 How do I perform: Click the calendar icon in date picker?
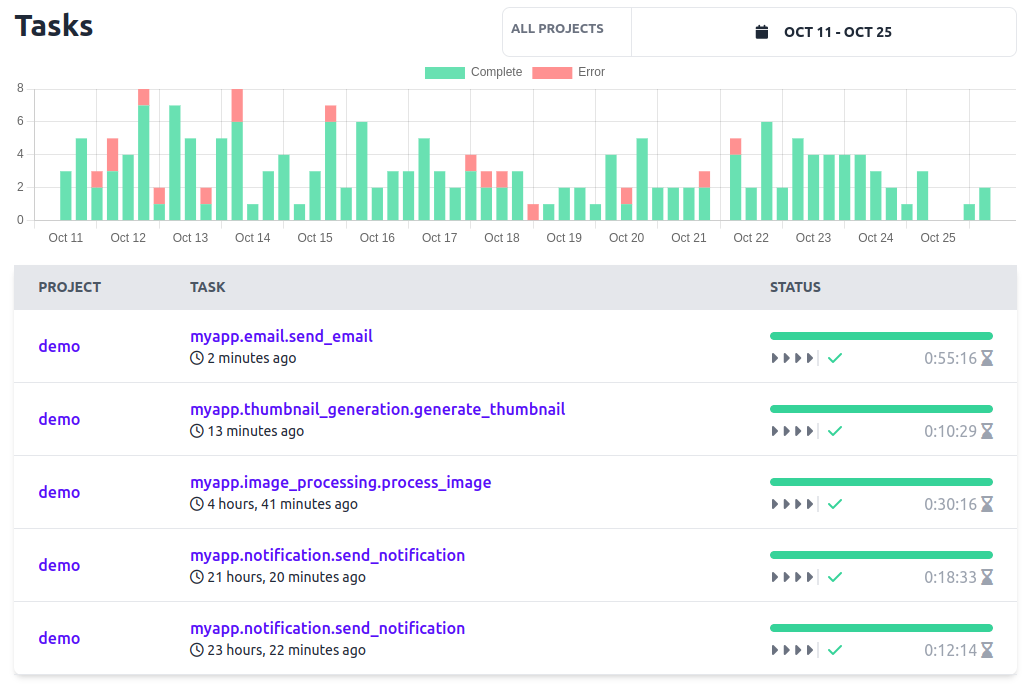[762, 32]
